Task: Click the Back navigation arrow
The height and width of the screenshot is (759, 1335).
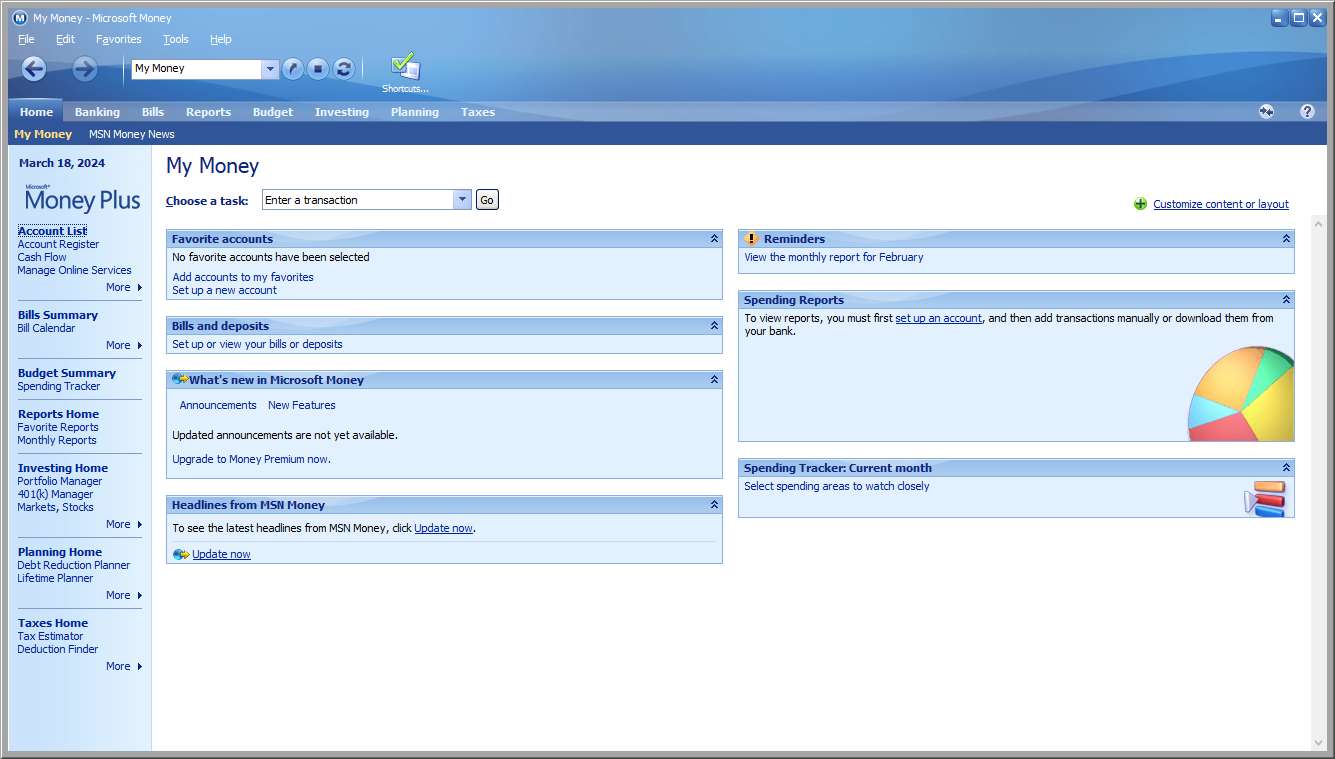Action: coord(34,68)
